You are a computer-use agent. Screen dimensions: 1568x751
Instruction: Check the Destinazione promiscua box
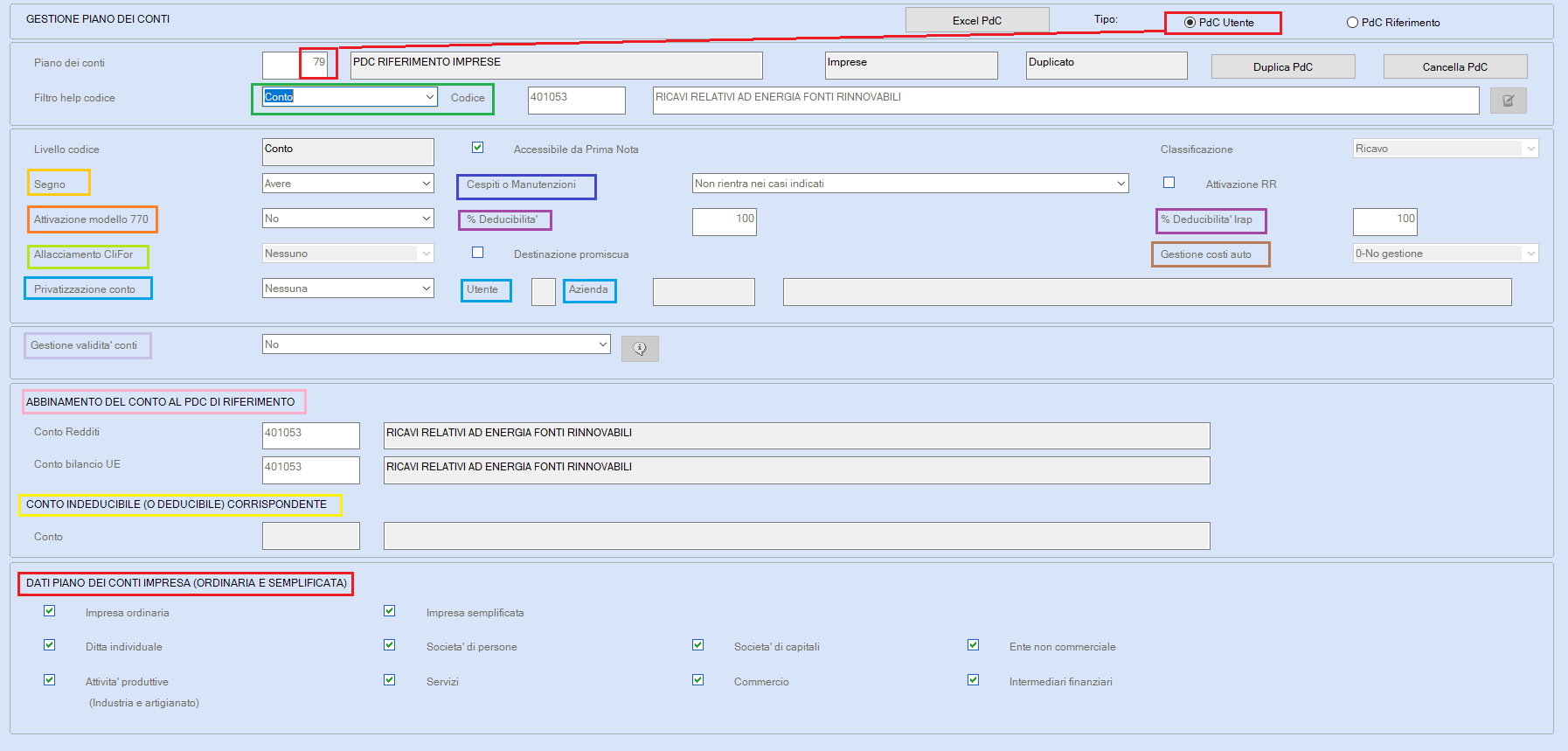477,253
